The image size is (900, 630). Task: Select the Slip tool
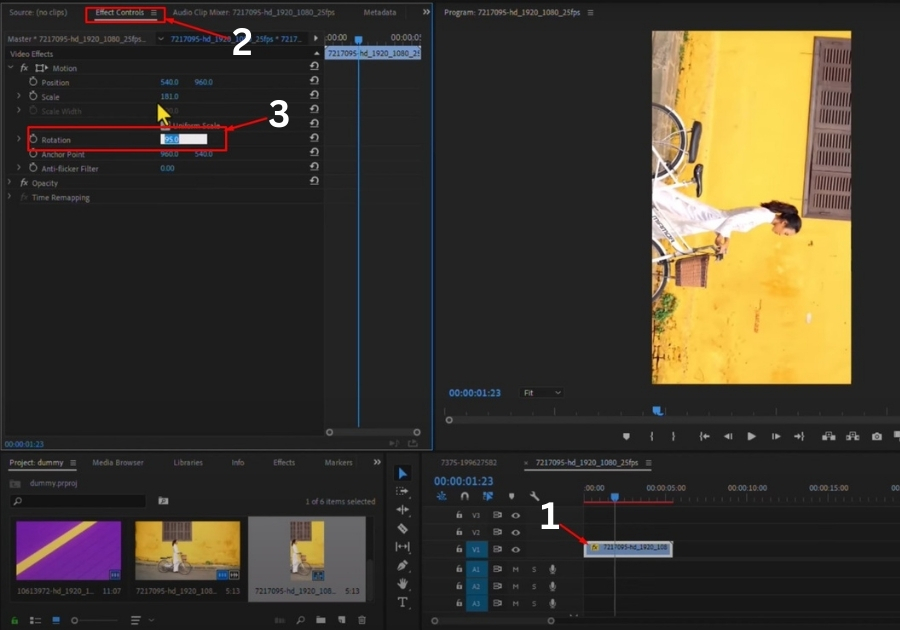click(402, 547)
